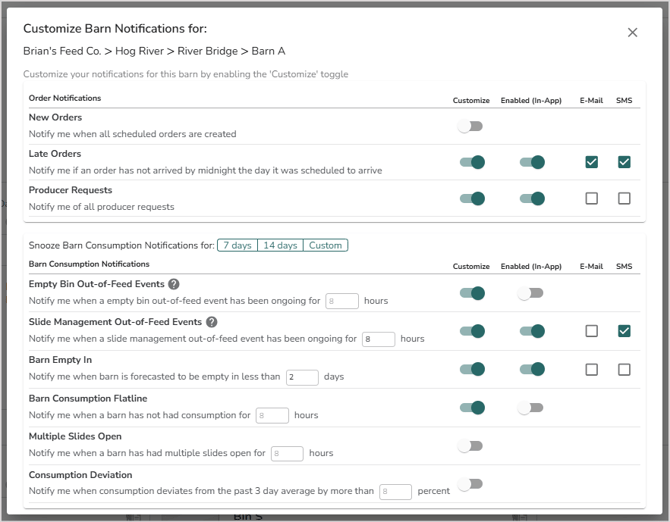Check E-Mail checkbox for Producer Requests

(x=592, y=198)
